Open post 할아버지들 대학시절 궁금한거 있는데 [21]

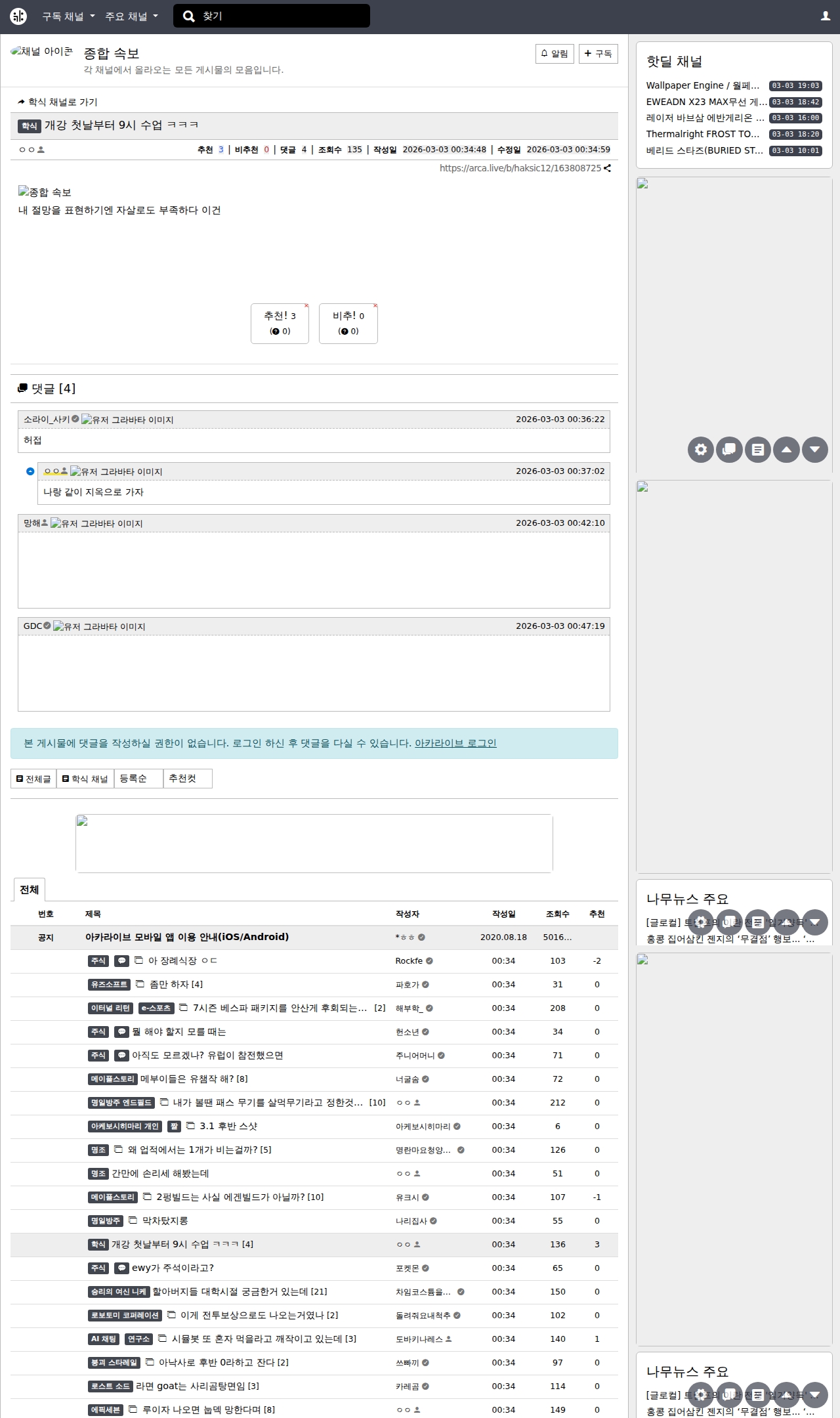(x=240, y=1291)
